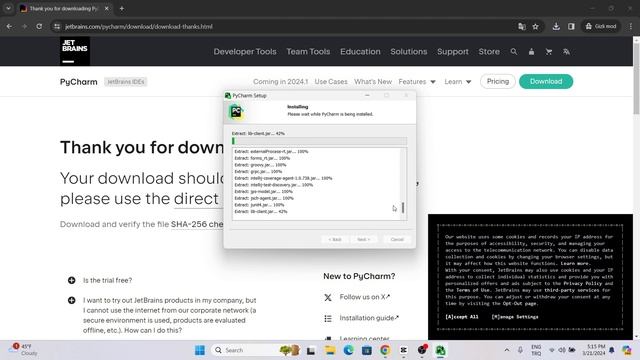The image size is (640, 360).
Task: Click the 'direct' link in download text
Action: (x=196, y=199)
